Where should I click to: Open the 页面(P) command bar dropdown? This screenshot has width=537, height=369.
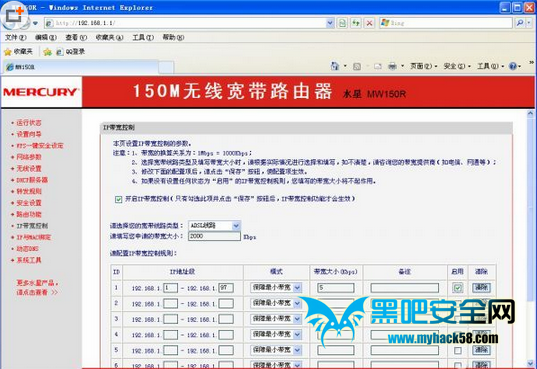coord(424,66)
